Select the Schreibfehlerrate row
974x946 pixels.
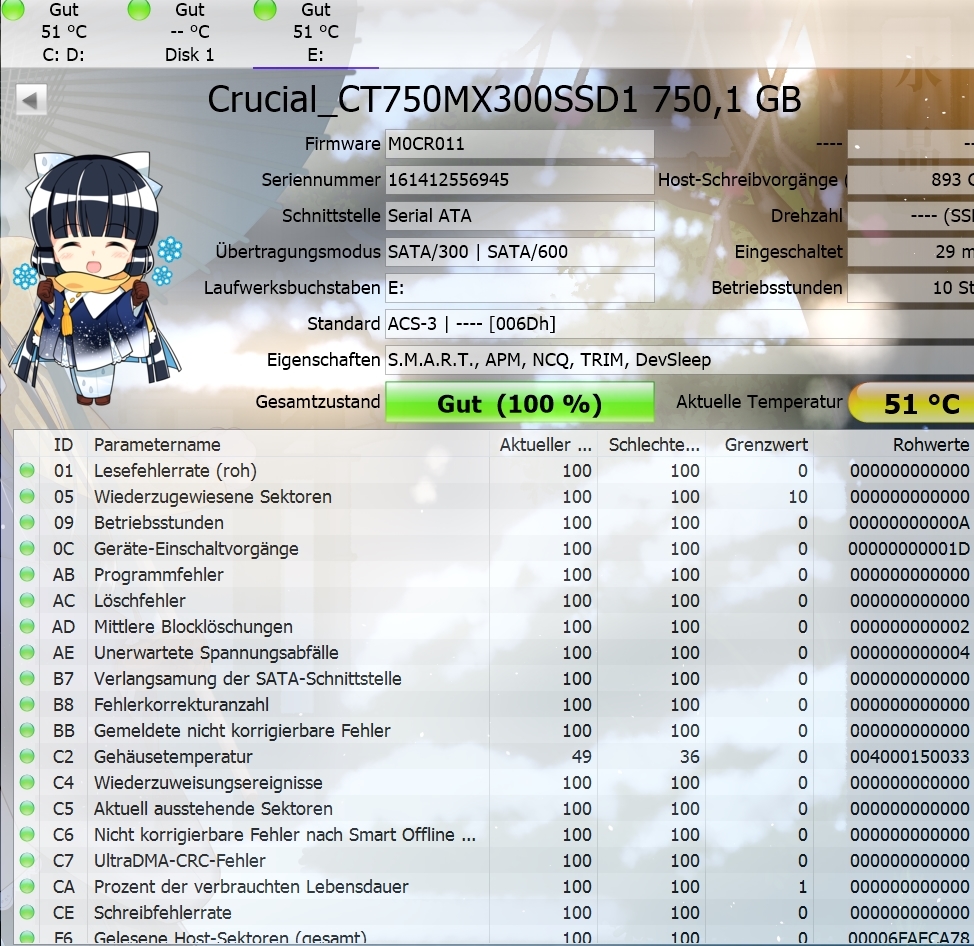pos(494,913)
